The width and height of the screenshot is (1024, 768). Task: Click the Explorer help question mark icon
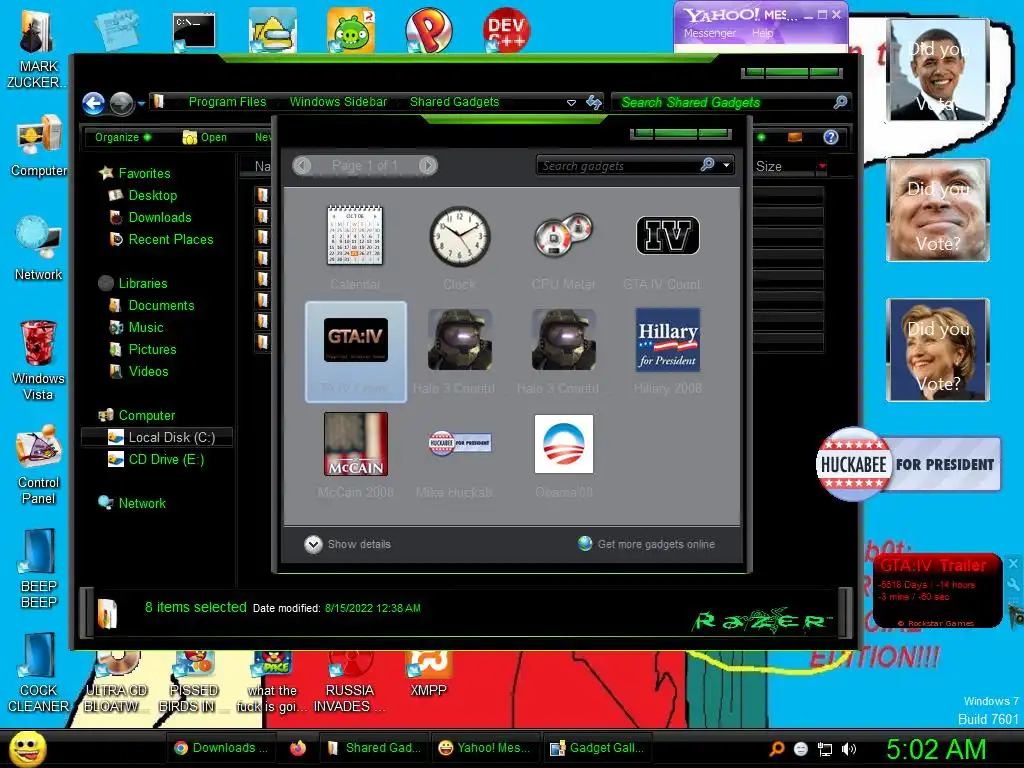(x=830, y=137)
